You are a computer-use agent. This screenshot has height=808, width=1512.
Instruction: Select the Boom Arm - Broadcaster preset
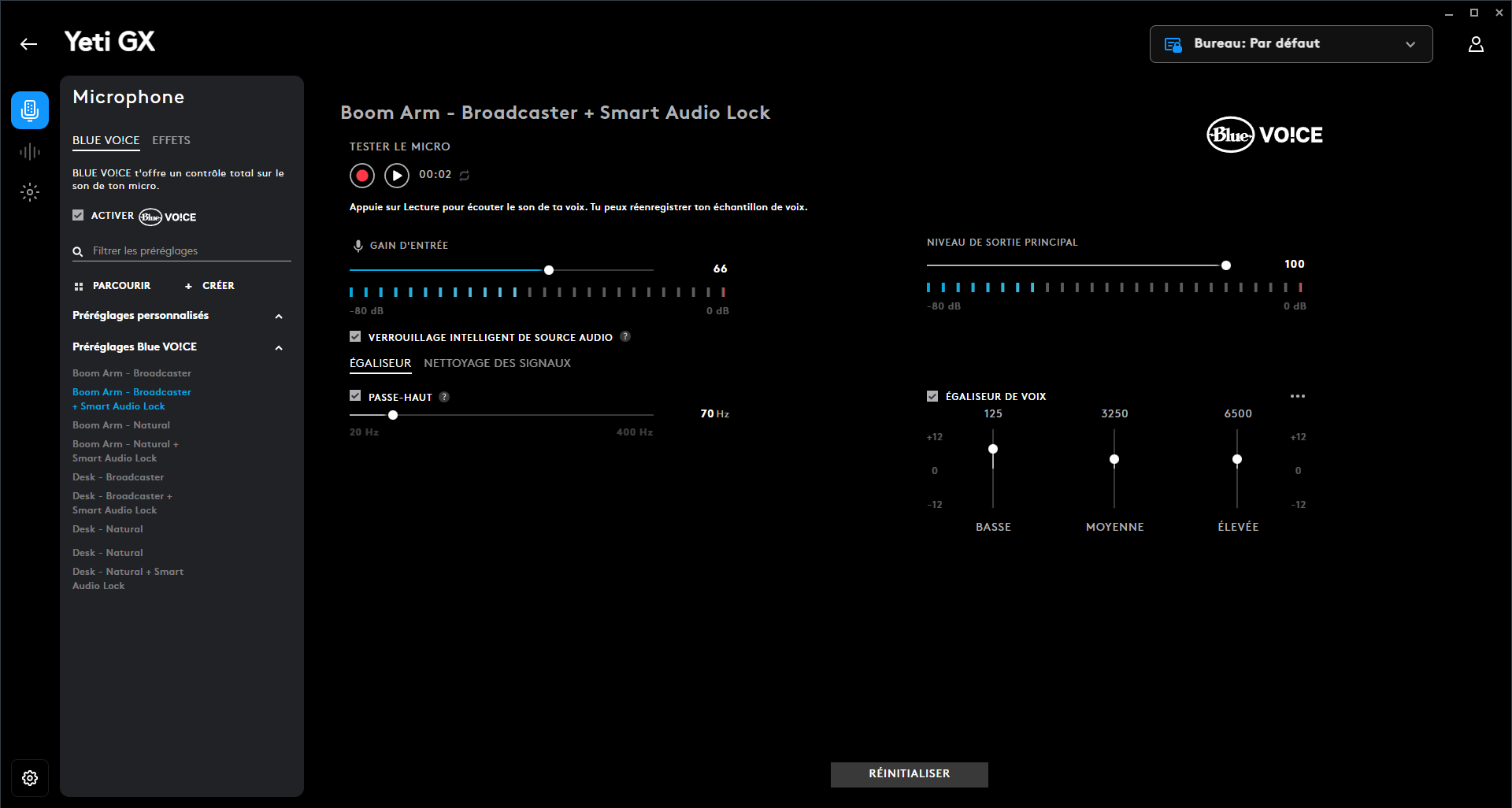click(132, 373)
